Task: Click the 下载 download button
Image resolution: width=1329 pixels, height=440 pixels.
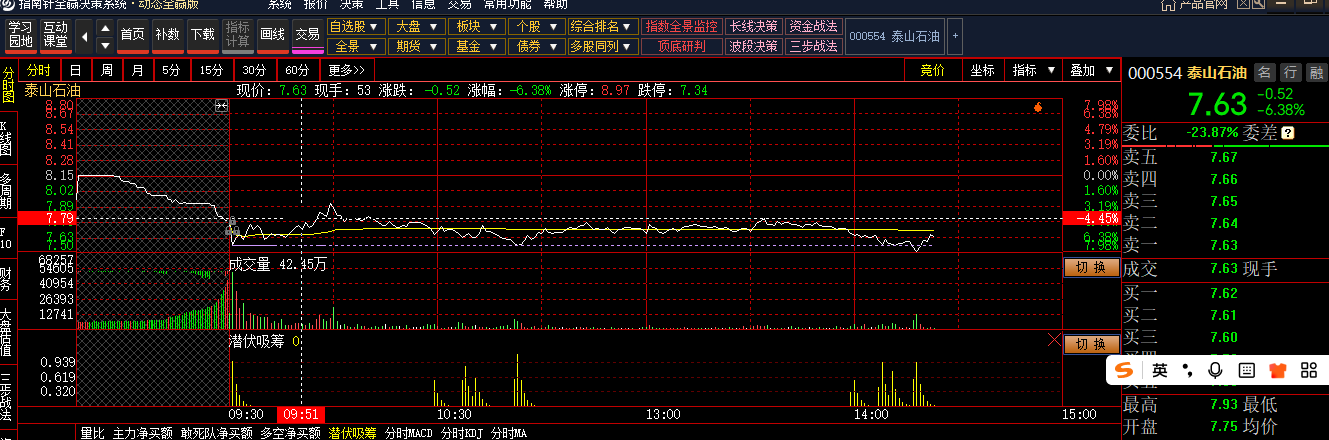Action: [202, 35]
